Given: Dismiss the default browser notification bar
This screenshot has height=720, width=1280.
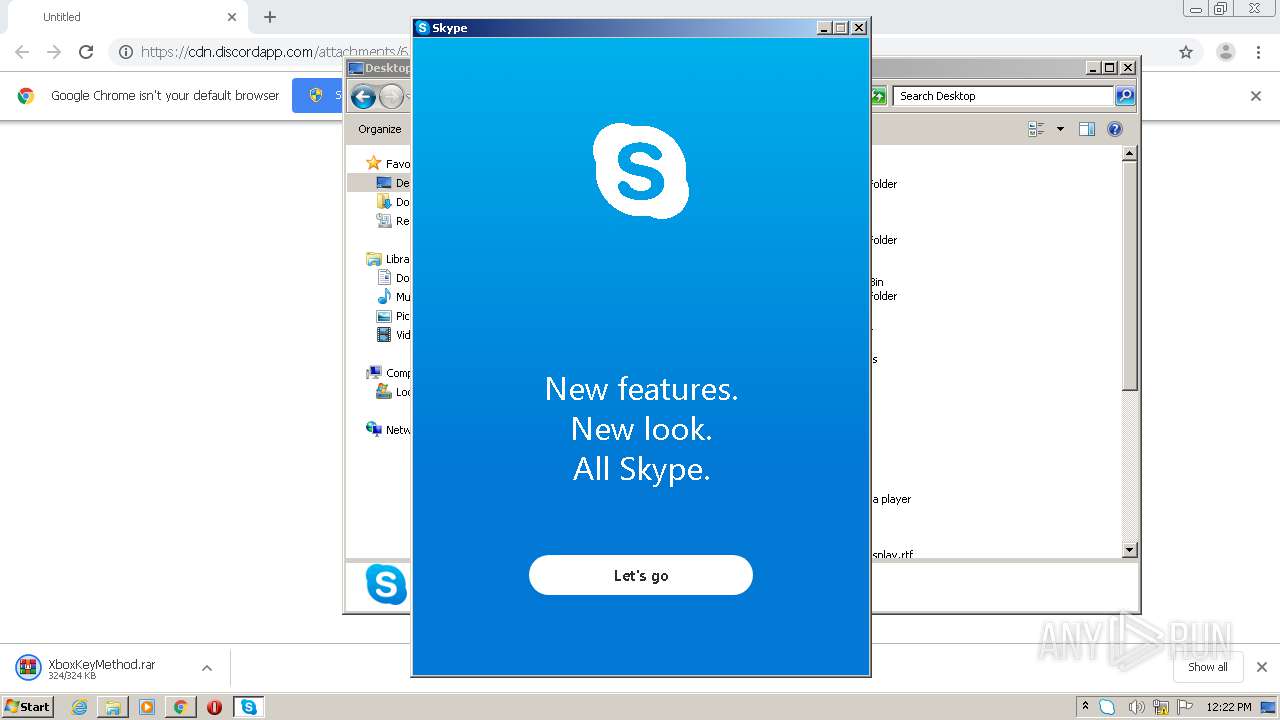Looking at the screenshot, I should [1256, 96].
